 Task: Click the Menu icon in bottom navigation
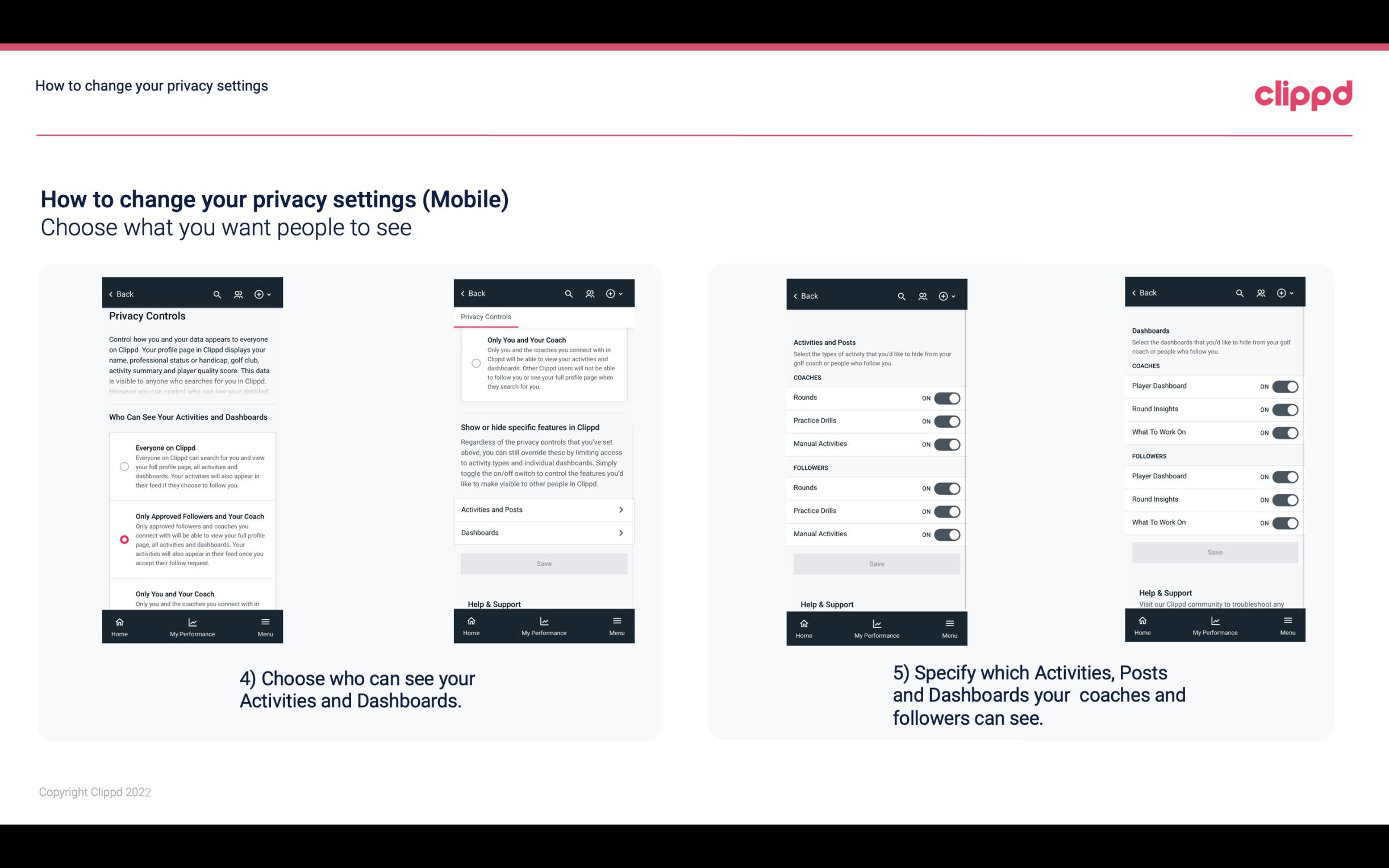(x=264, y=621)
